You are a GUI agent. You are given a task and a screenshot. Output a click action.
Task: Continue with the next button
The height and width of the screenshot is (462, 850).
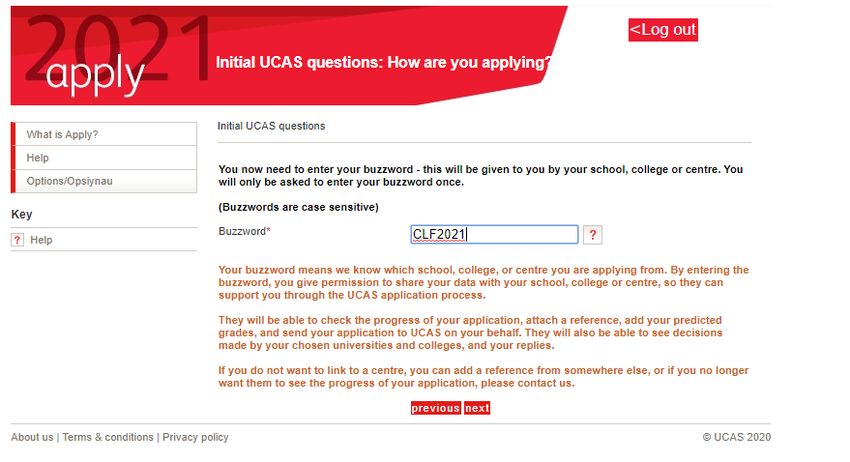(477, 408)
